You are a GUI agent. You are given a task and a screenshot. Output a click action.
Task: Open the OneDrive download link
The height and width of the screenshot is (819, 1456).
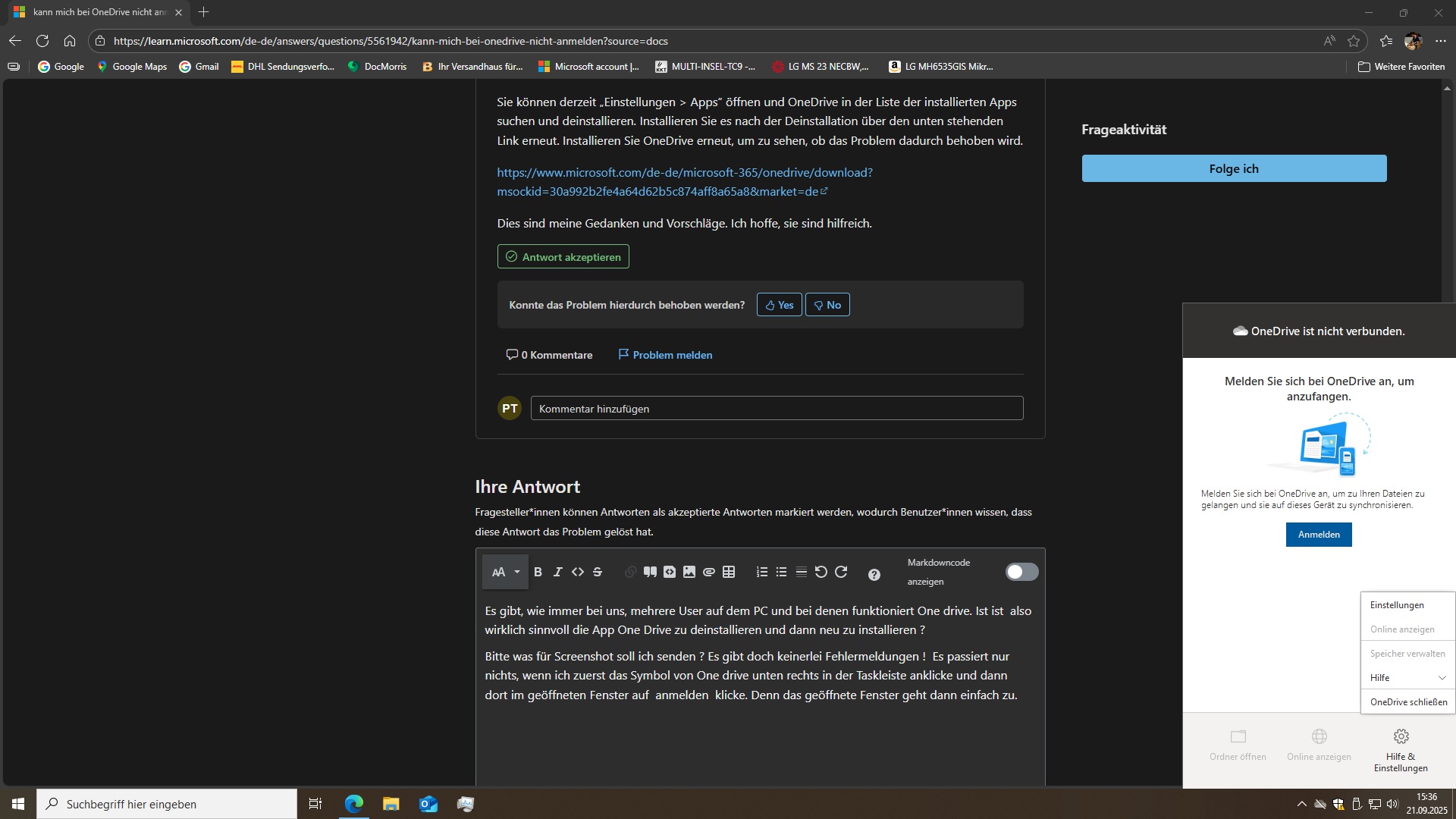[x=684, y=182]
